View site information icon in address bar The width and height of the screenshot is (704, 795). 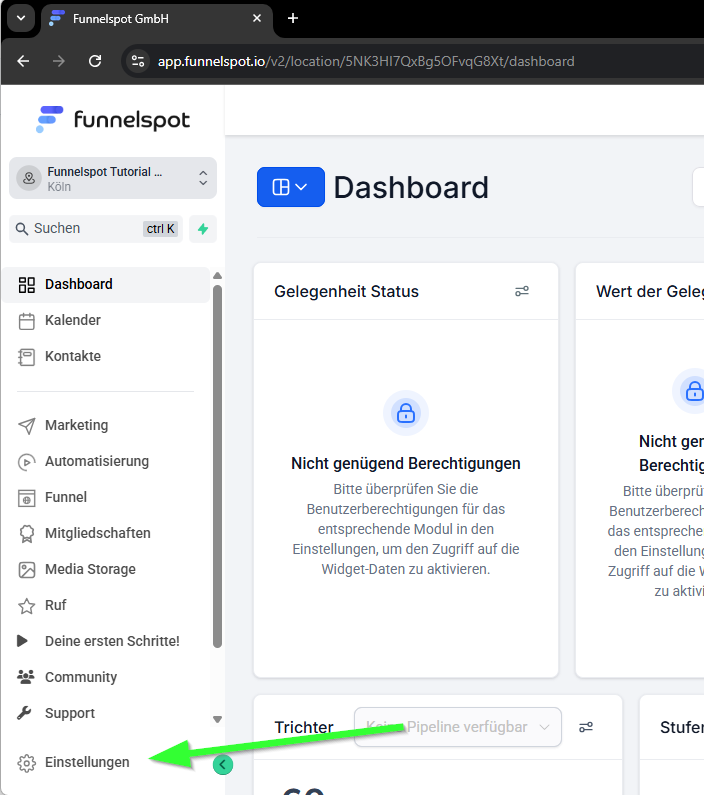pyautogui.click(x=138, y=61)
